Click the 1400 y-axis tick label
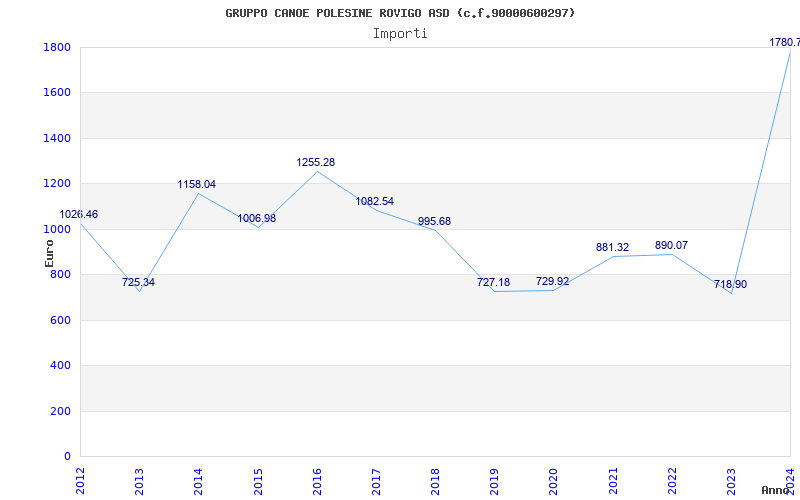 click(57, 138)
